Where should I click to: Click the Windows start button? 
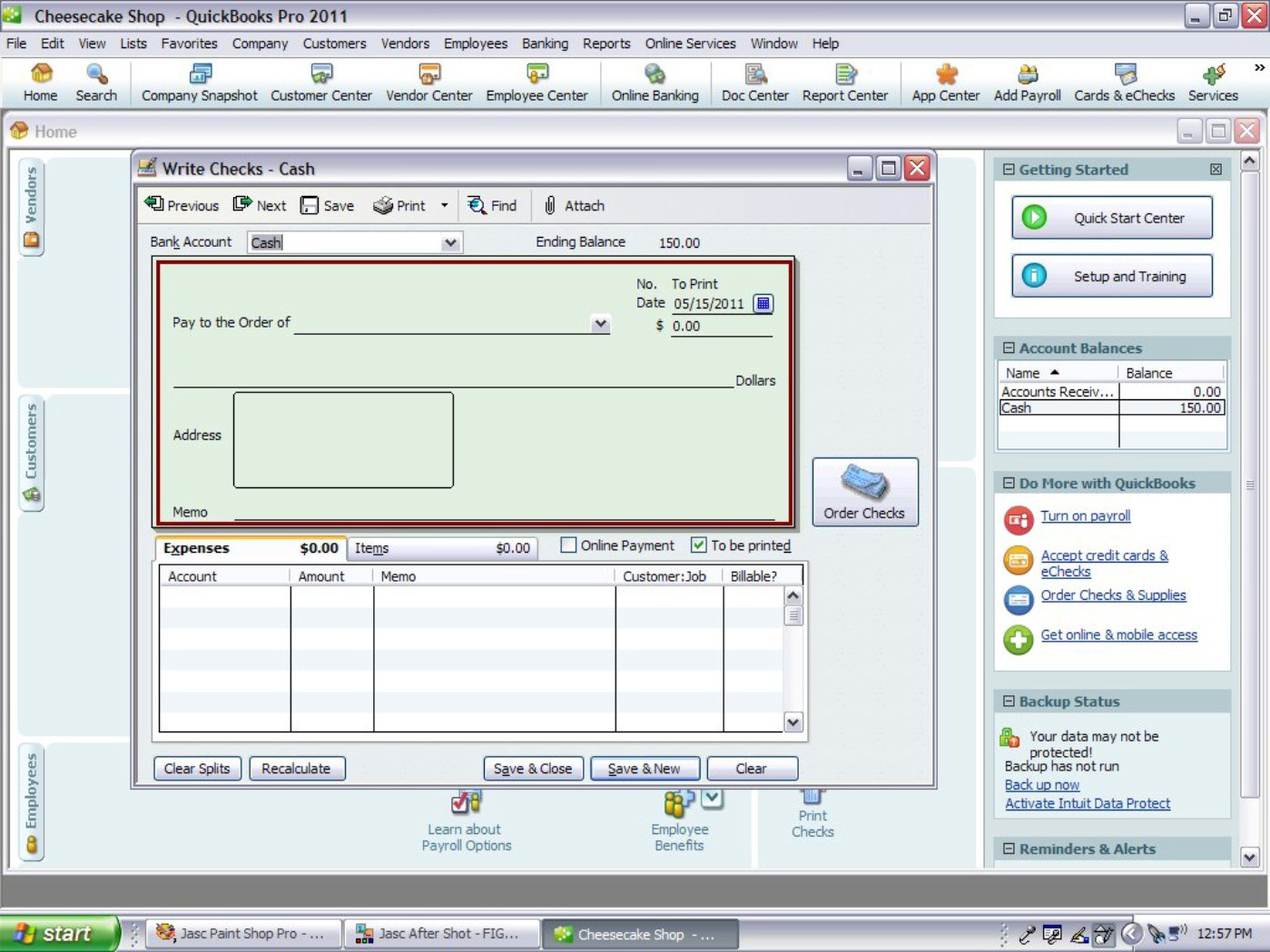[x=59, y=933]
